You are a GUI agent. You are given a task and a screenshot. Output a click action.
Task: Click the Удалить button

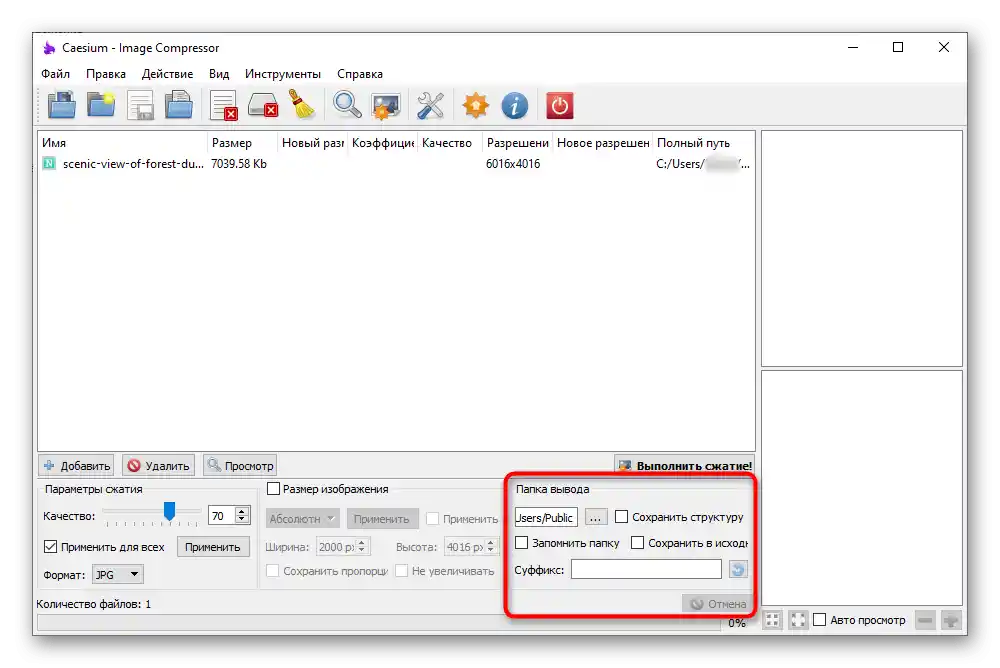tap(158, 466)
